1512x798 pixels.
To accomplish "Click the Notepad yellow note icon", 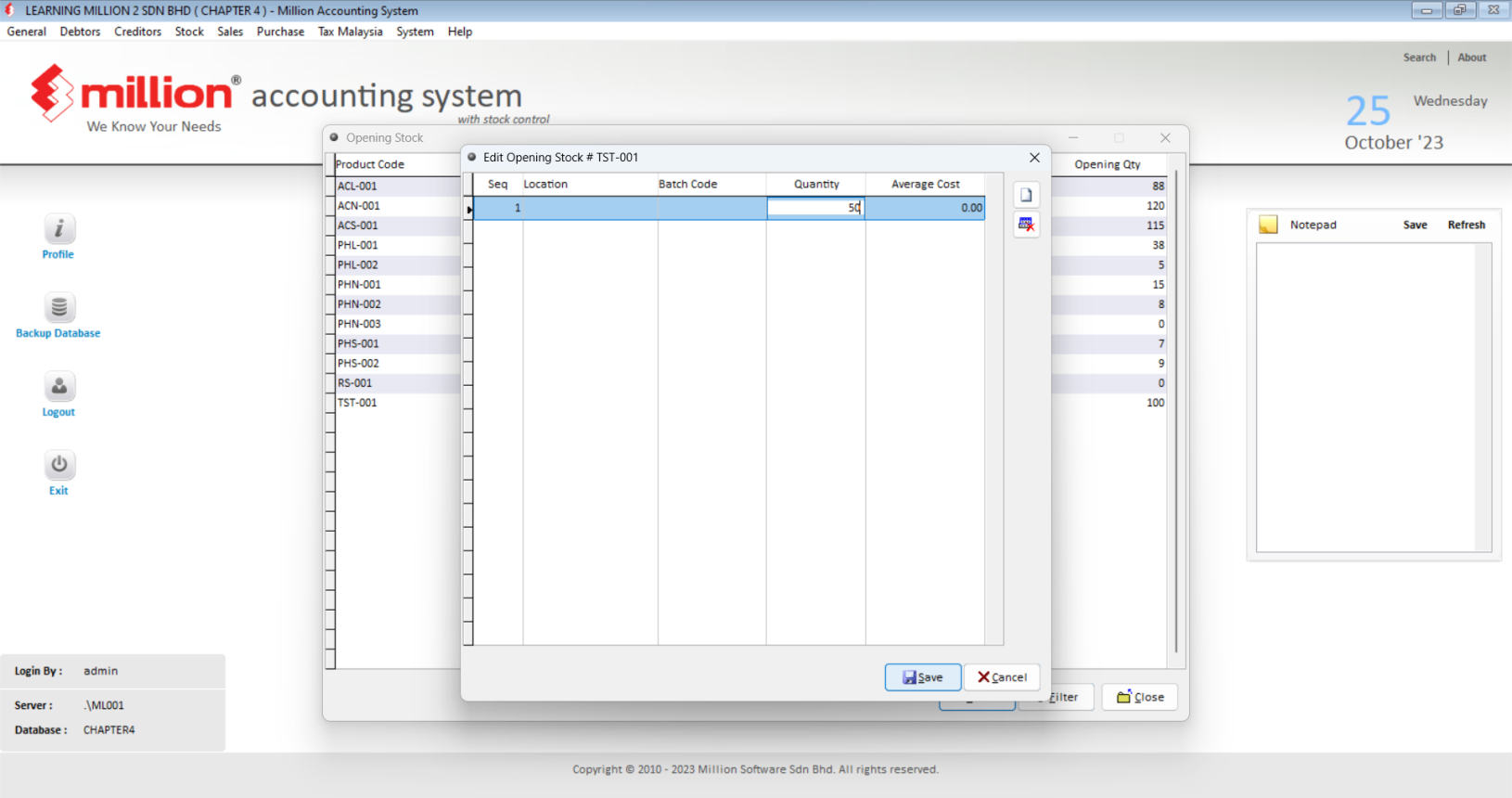I will coord(1268,225).
